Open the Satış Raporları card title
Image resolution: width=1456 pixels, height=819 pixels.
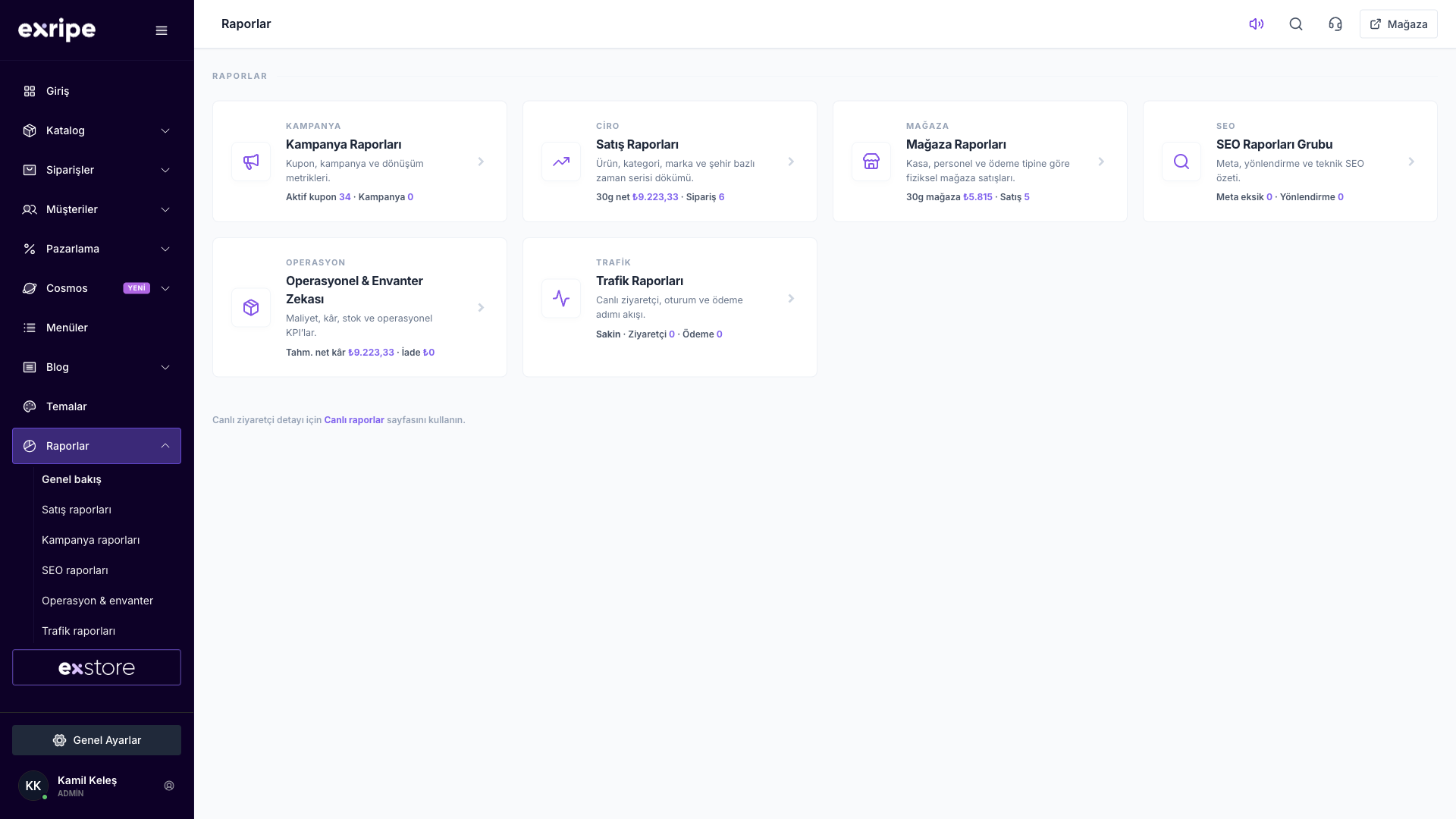[x=637, y=144]
